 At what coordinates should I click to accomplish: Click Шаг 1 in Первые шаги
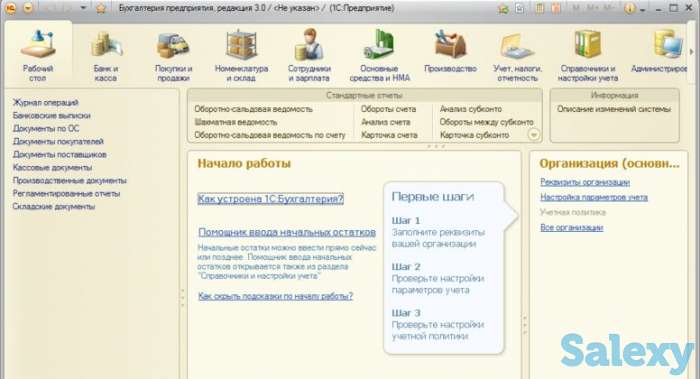click(x=406, y=221)
